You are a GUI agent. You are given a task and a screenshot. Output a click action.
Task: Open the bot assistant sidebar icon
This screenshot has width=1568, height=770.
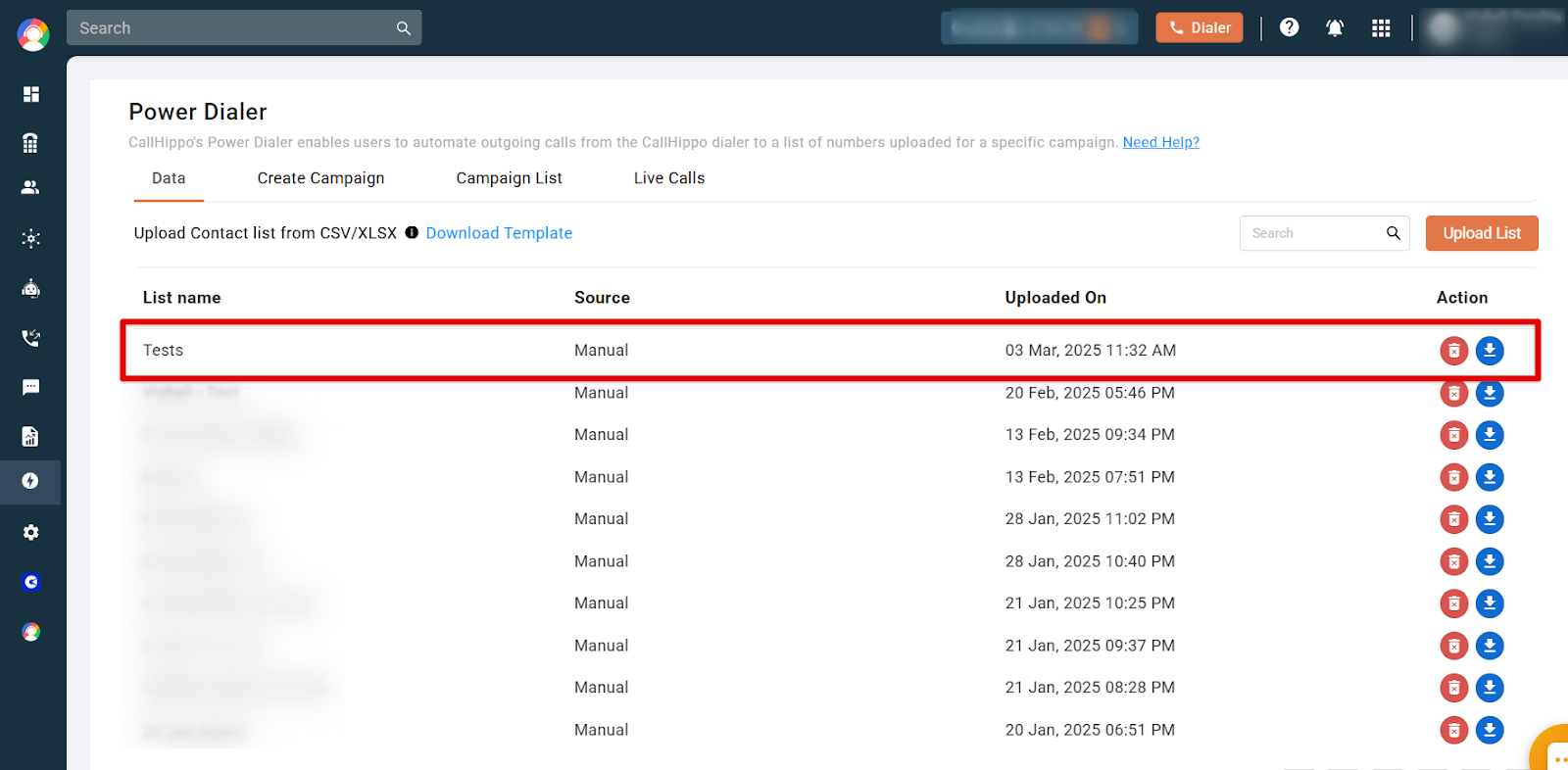pos(31,288)
